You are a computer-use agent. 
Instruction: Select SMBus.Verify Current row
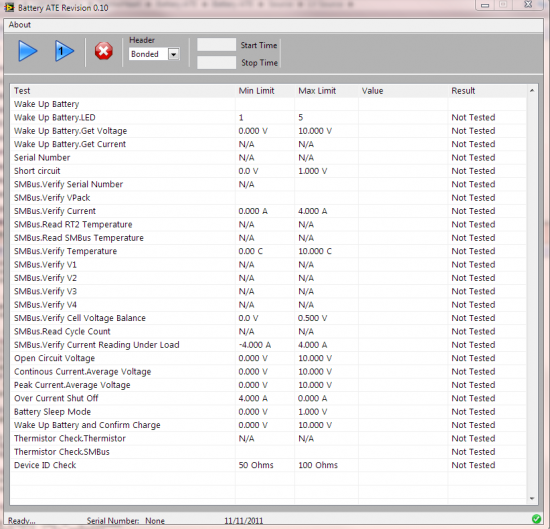pyautogui.click(x=268, y=211)
